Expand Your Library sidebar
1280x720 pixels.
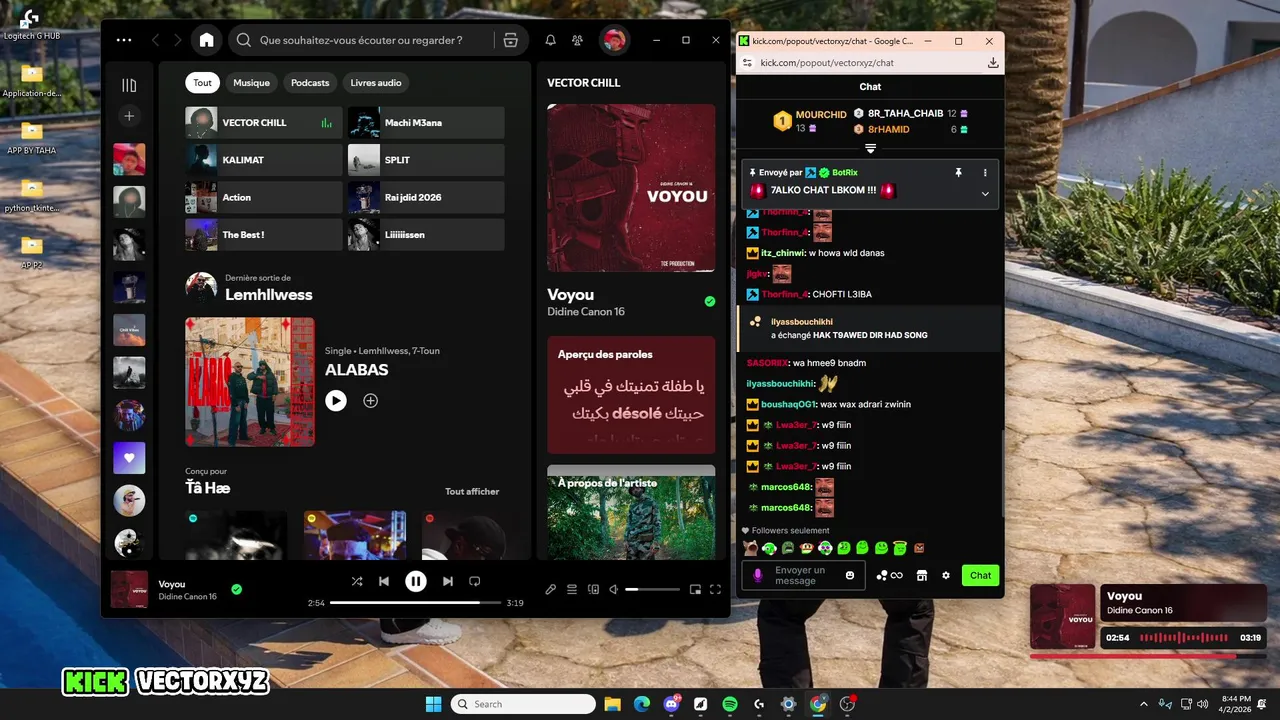(x=129, y=85)
